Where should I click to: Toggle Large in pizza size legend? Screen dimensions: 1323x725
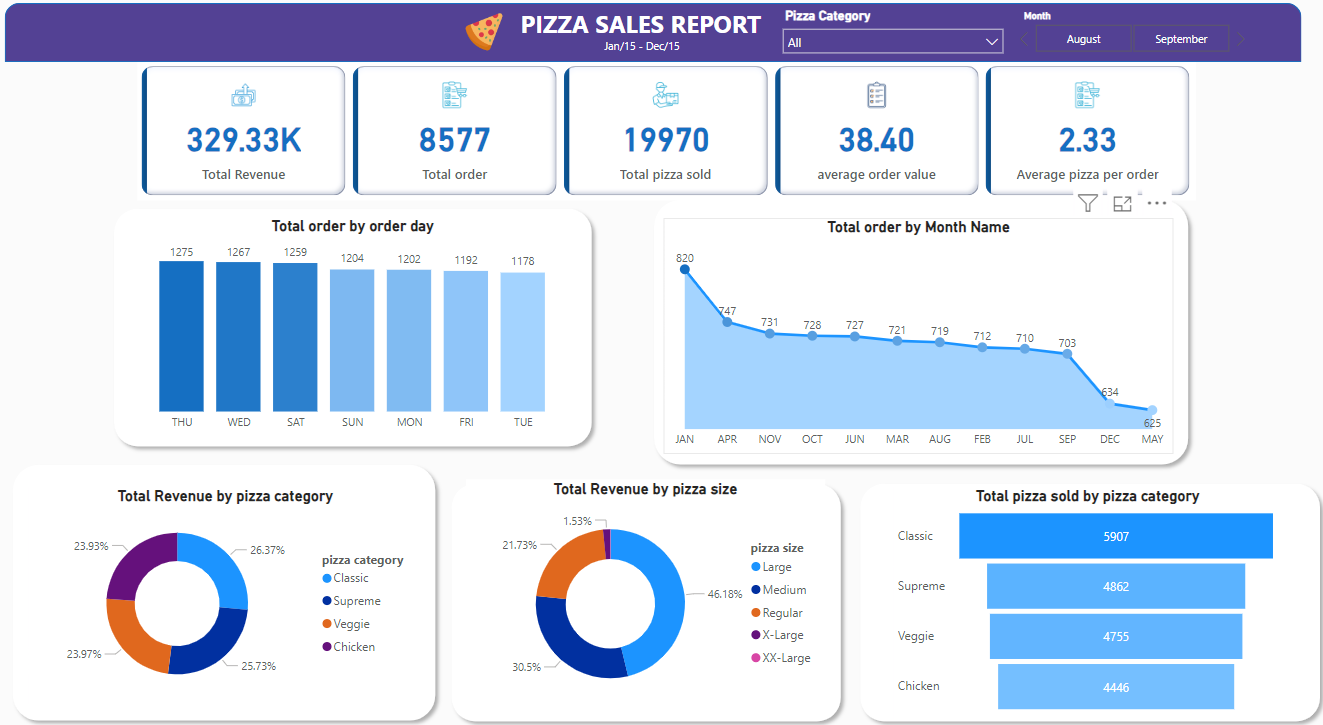[x=776, y=567]
